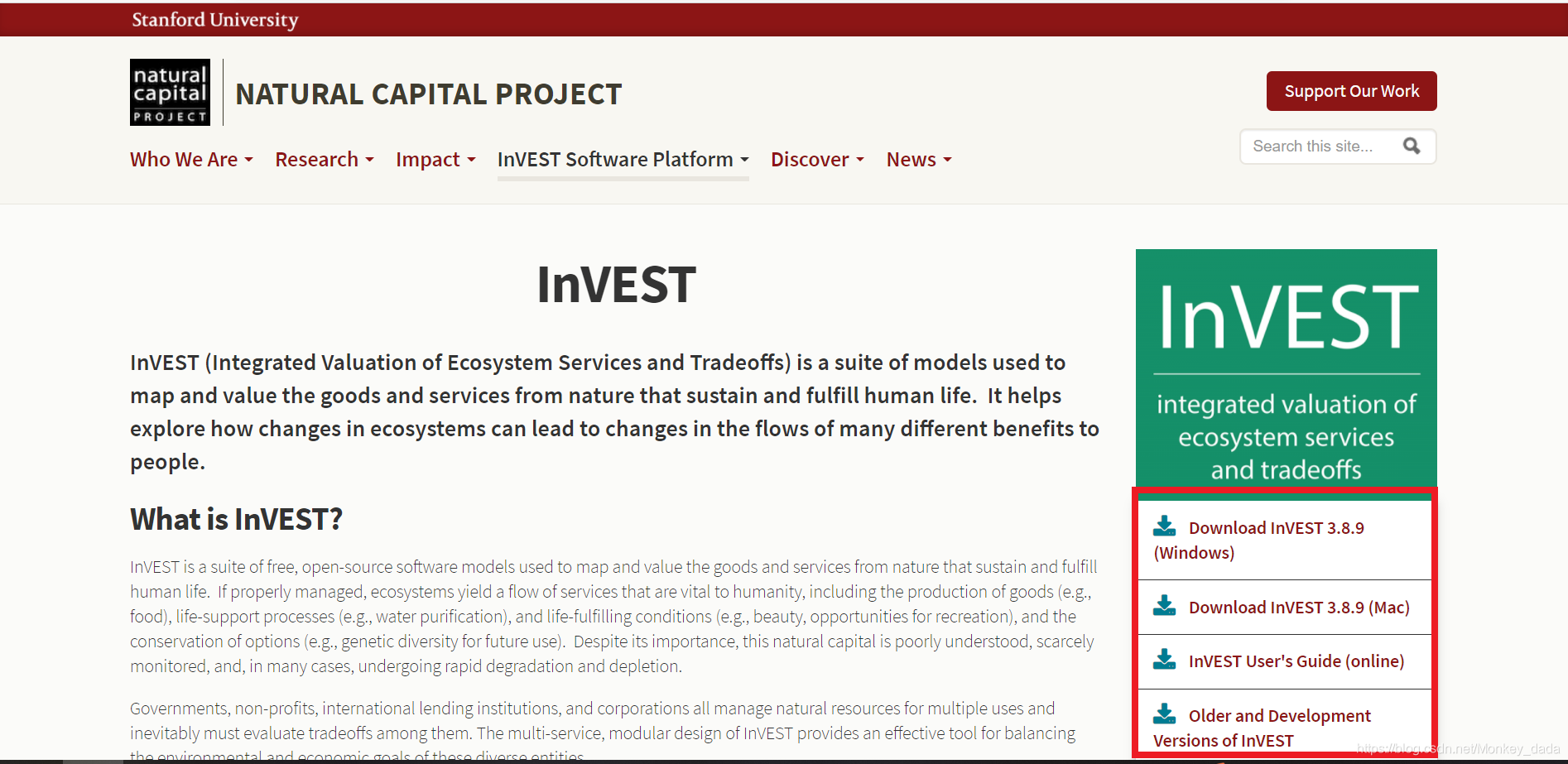Click download icon beside InVEST 3.8.9 Windows
The image size is (1568, 764).
click(x=1165, y=526)
